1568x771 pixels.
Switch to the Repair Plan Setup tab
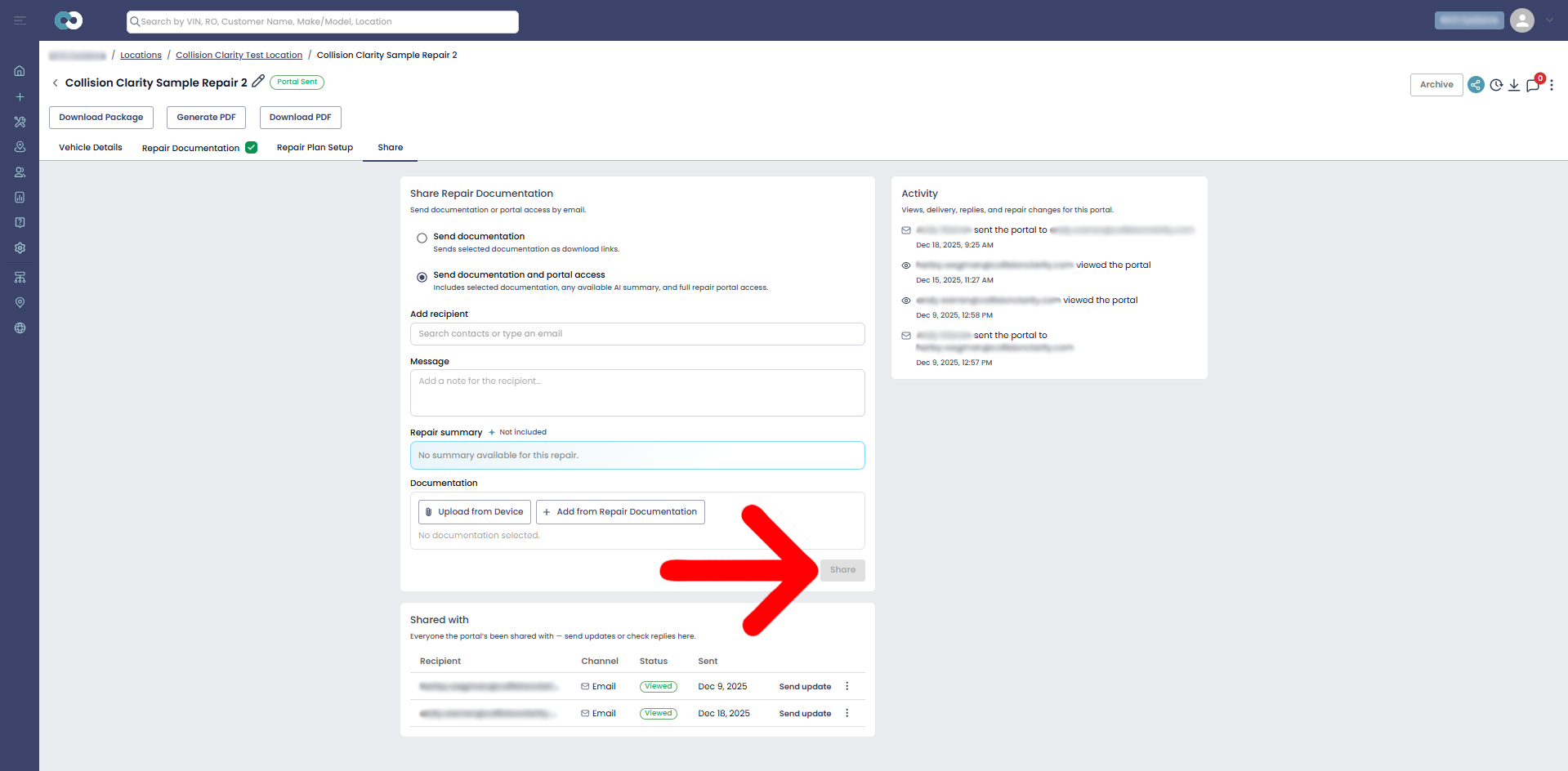pyautogui.click(x=315, y=148)
